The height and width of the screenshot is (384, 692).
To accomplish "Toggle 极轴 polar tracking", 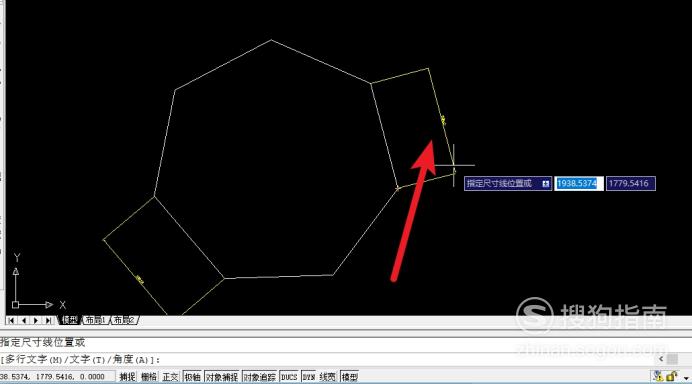I will point(192,377).
